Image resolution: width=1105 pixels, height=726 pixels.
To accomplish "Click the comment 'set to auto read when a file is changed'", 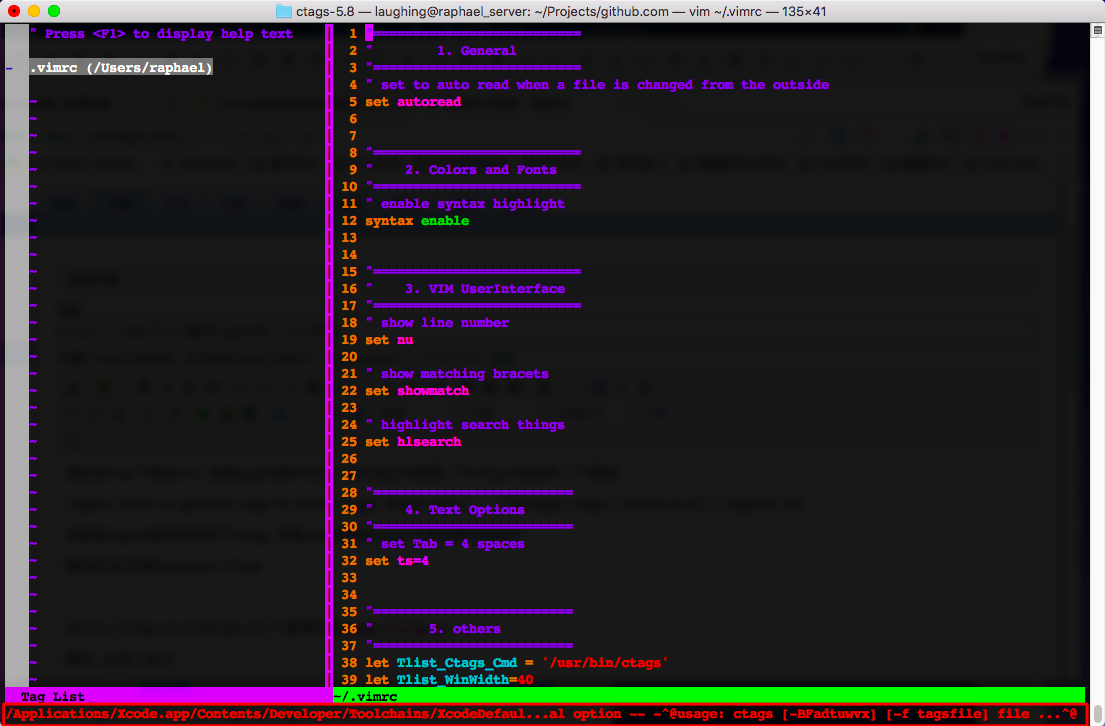I will point(598,85).
